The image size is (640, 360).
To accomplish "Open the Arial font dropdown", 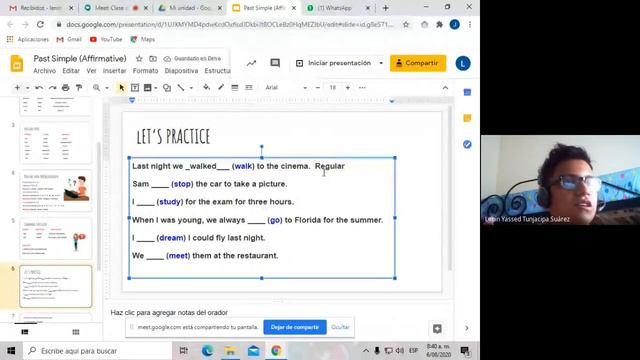I will (x=286, y=87).
